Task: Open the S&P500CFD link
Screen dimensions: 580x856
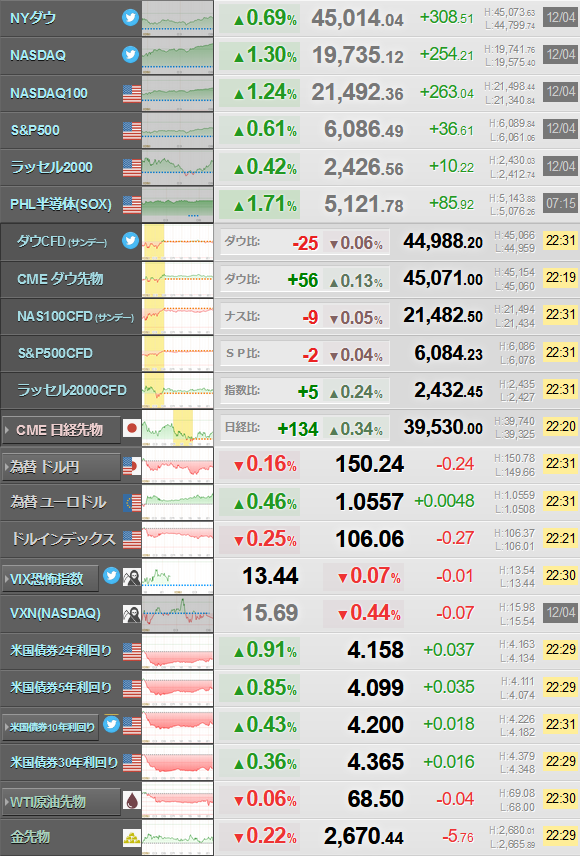Action: tap(55, 353)
